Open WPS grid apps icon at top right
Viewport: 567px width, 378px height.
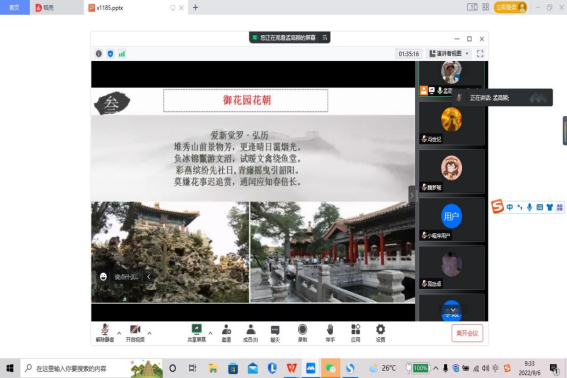coord(486,7)
